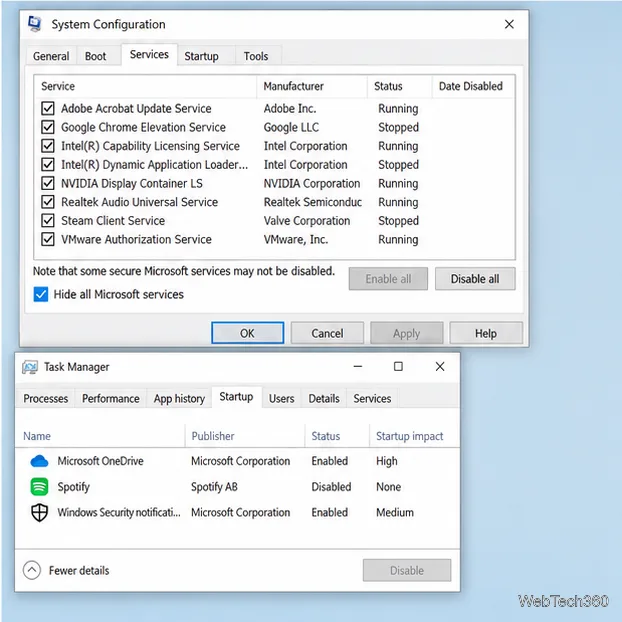Click the Spotify AB publisher cell
This screenshot has width=622, height=622.
point(214,487)
